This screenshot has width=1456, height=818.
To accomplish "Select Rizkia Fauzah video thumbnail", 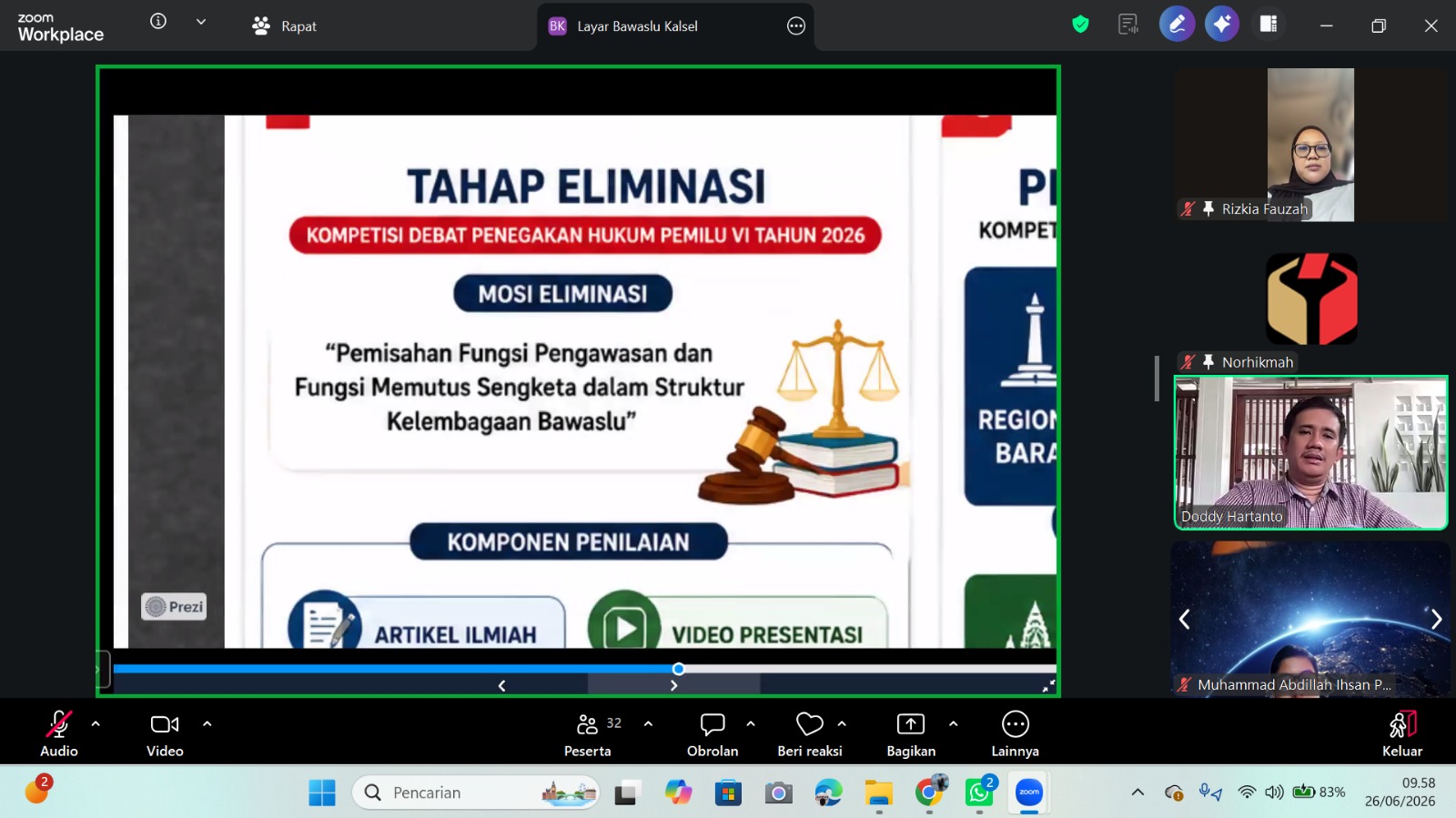I will pos(1310,145).
